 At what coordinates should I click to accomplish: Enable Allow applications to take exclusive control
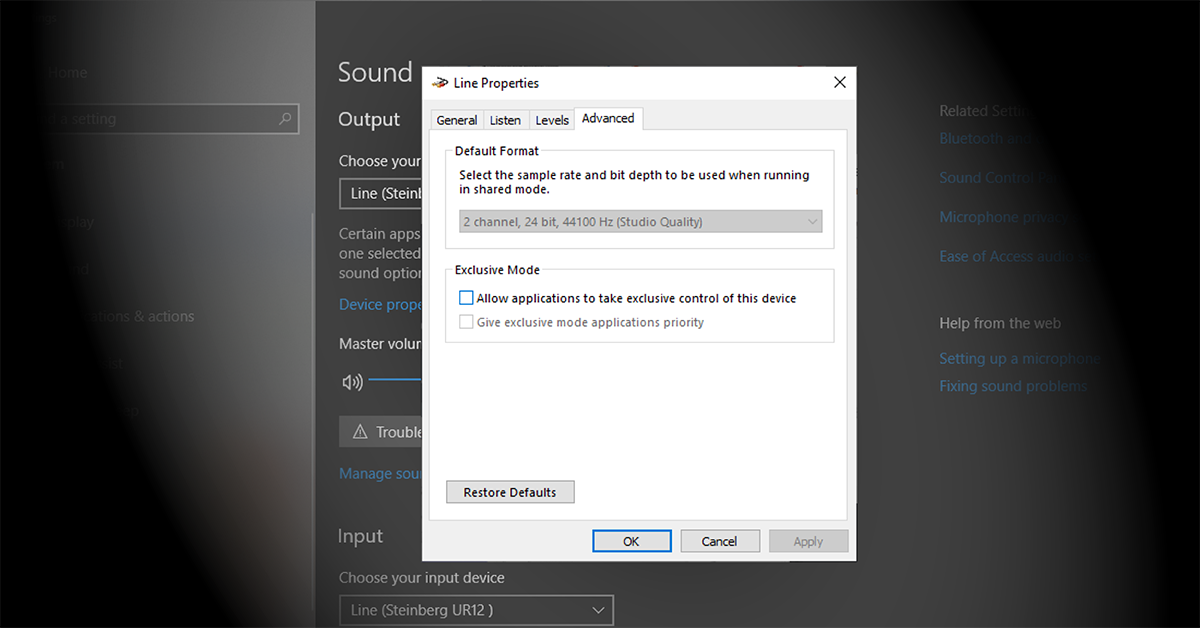(466, 298)
